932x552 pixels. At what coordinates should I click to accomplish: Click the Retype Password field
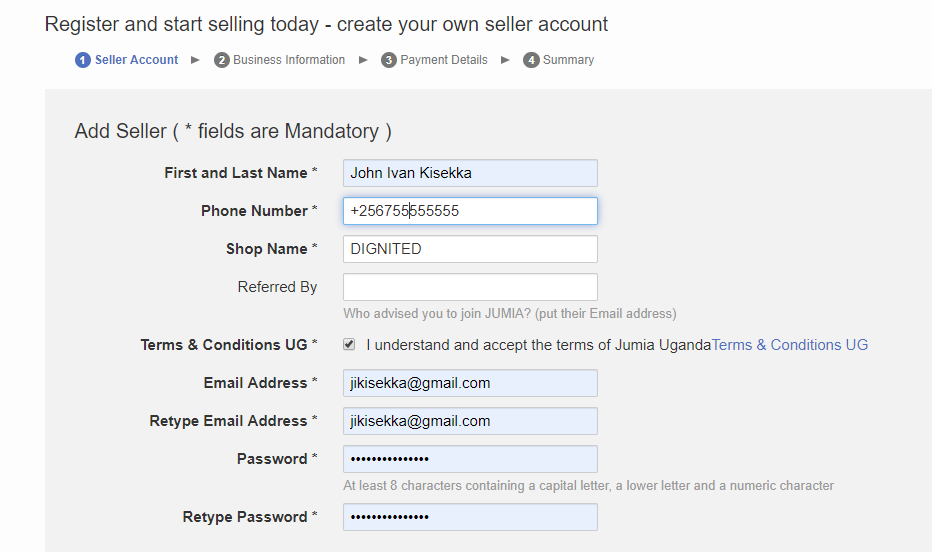coord(470,517)
